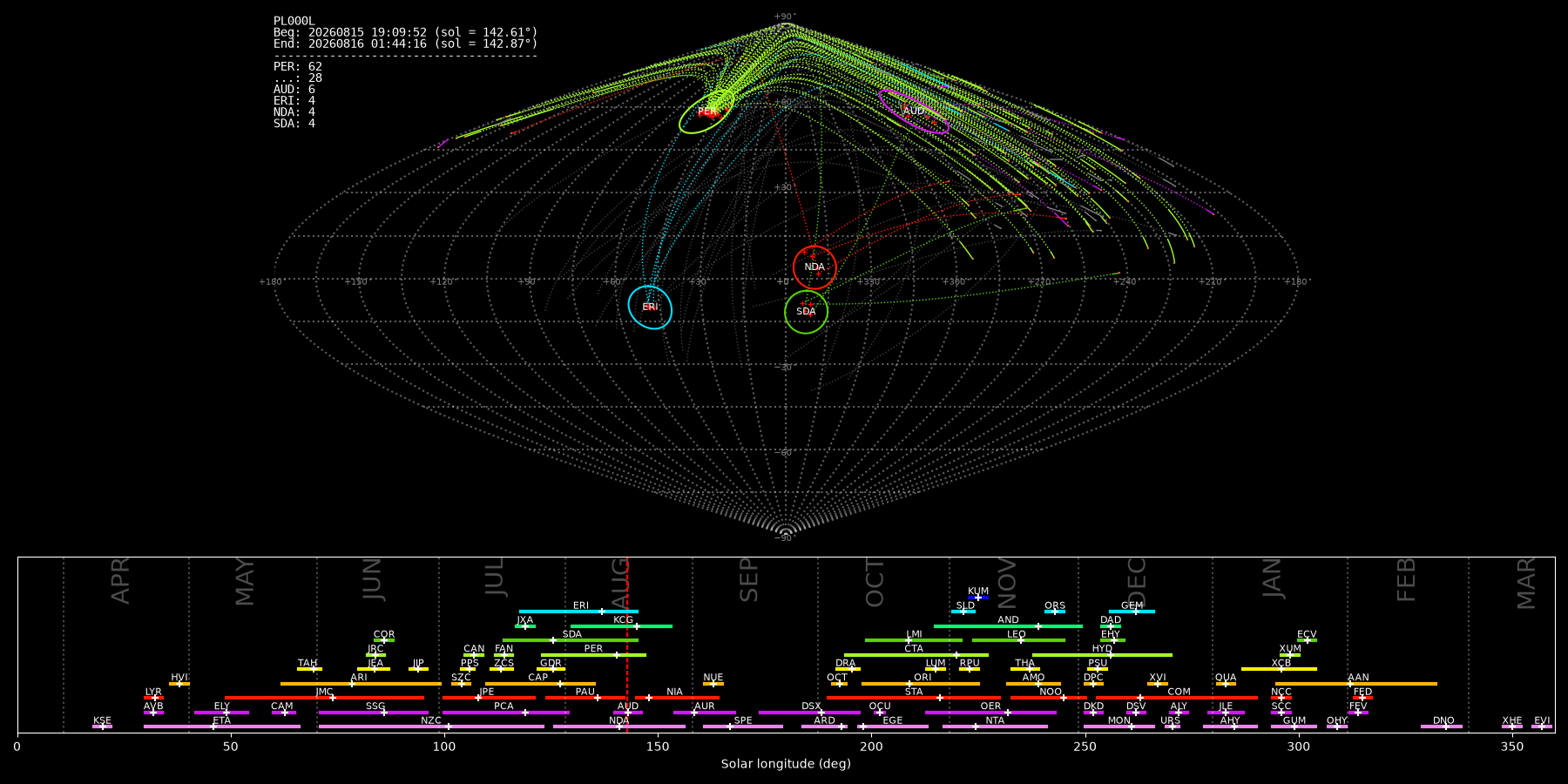Viewport: 1568px width, 784px height.
Task: Select the PER: 62 count legend entry
Action: pyautogui.click(x=298, y=66)
